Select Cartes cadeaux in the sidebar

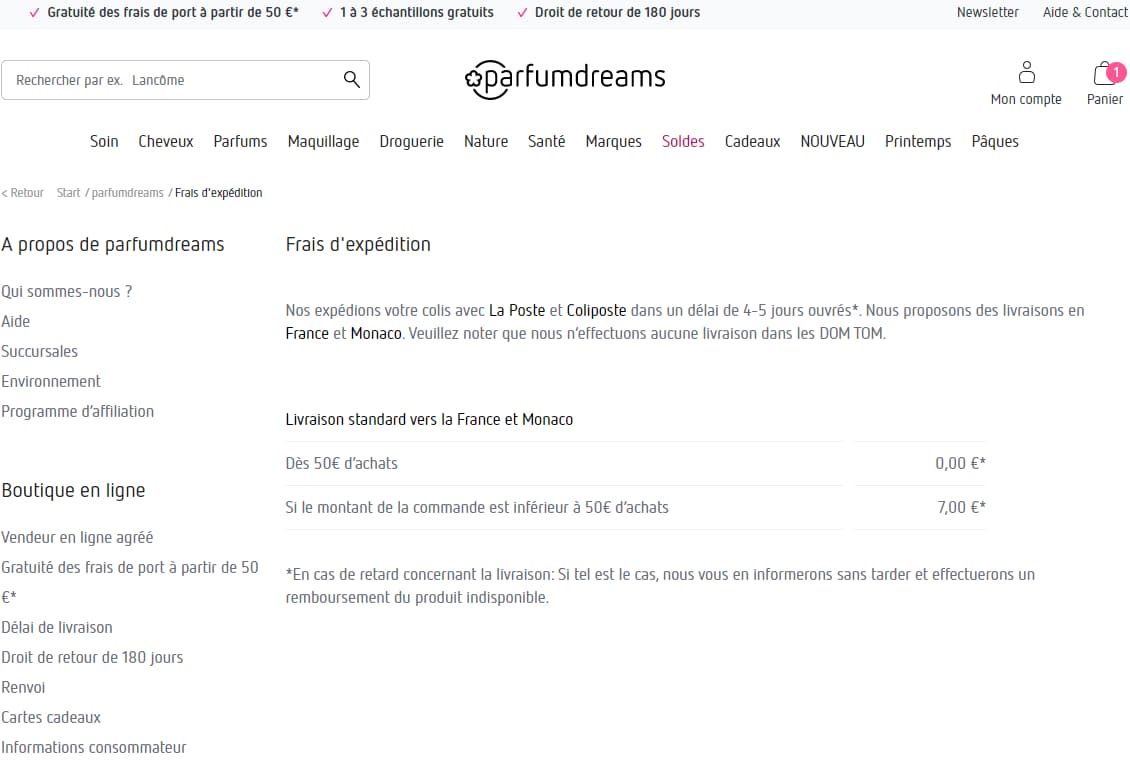[51, 717]
